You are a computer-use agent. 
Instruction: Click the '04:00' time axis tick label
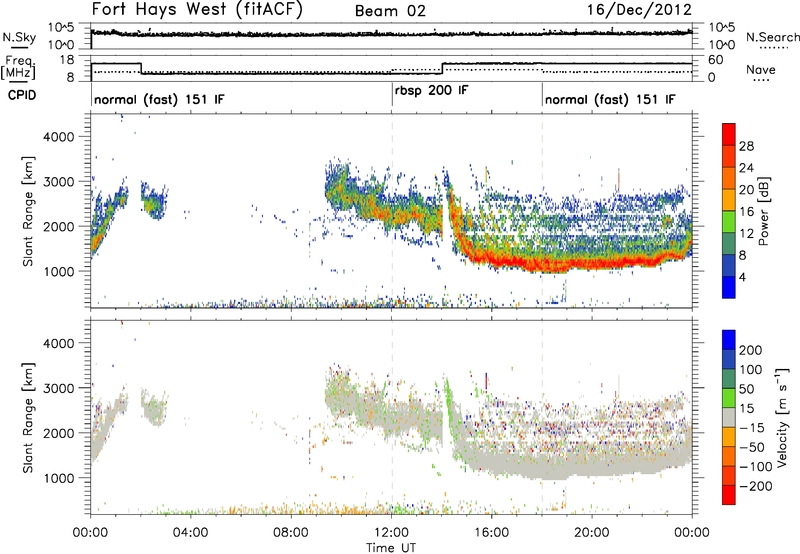[x=190, y=533]
